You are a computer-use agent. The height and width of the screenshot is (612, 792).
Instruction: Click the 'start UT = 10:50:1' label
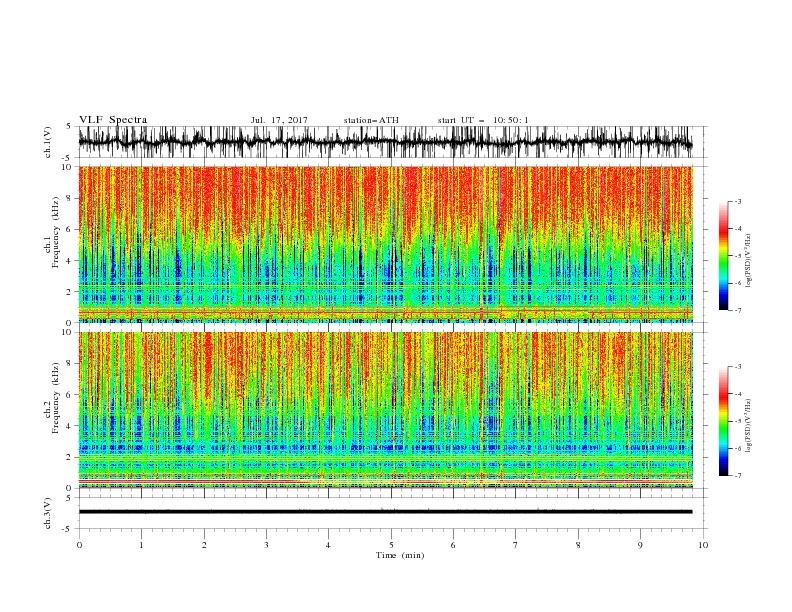[x=483, y=120]
